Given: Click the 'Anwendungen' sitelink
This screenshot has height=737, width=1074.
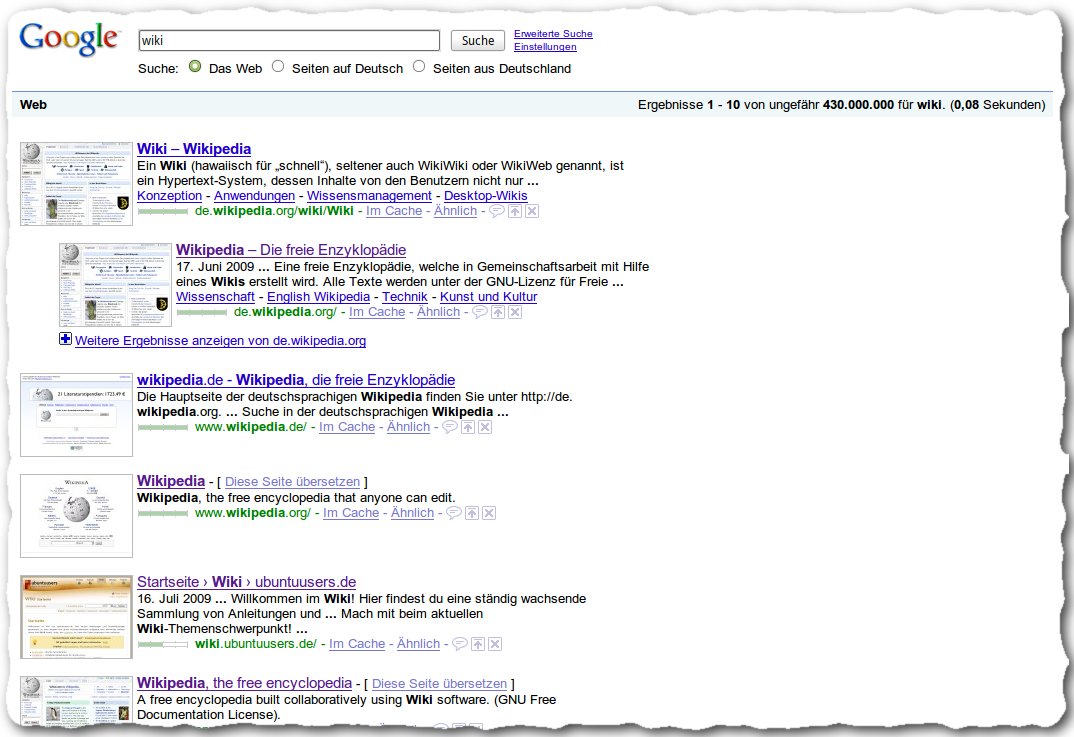Looking at the screenshot, I should coord(254,196).
